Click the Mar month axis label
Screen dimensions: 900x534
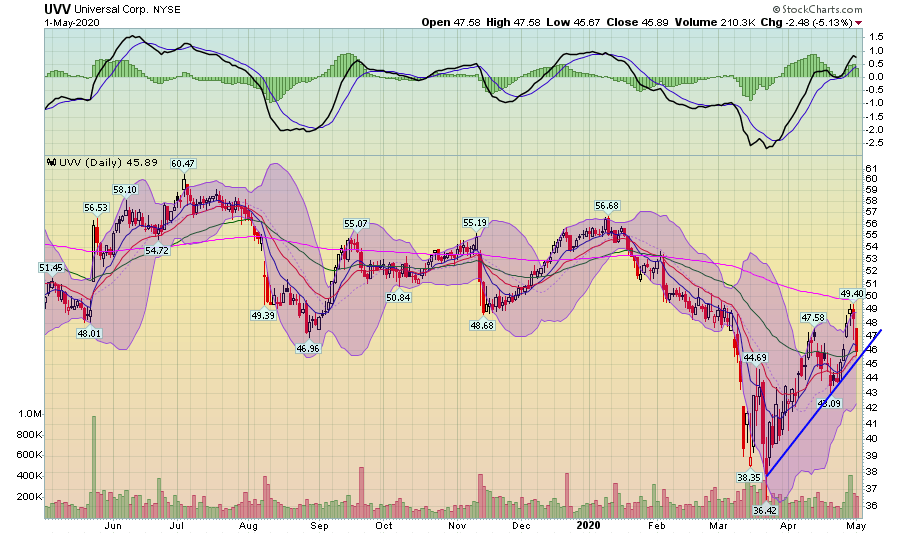(719, 525)
